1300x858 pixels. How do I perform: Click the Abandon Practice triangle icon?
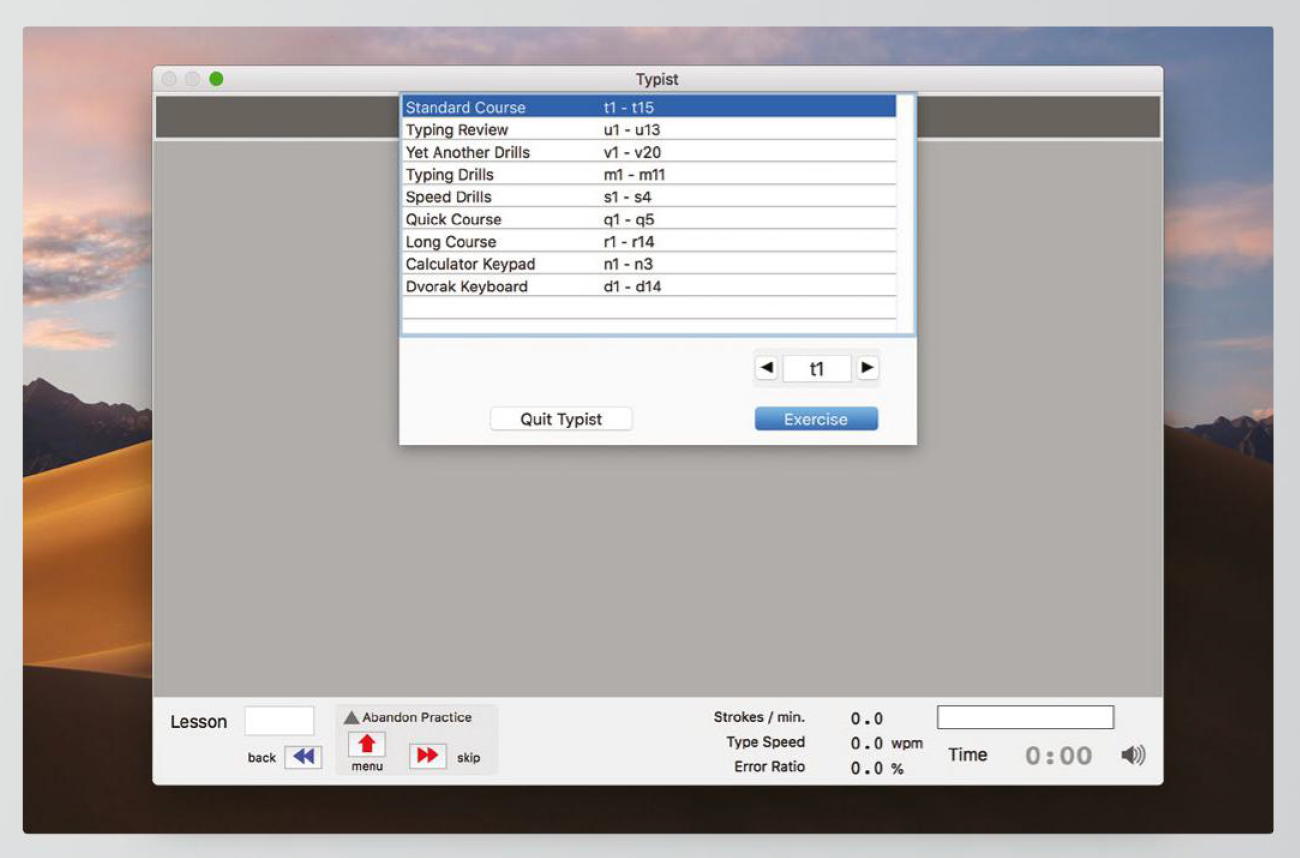click(x=351, y=717)
